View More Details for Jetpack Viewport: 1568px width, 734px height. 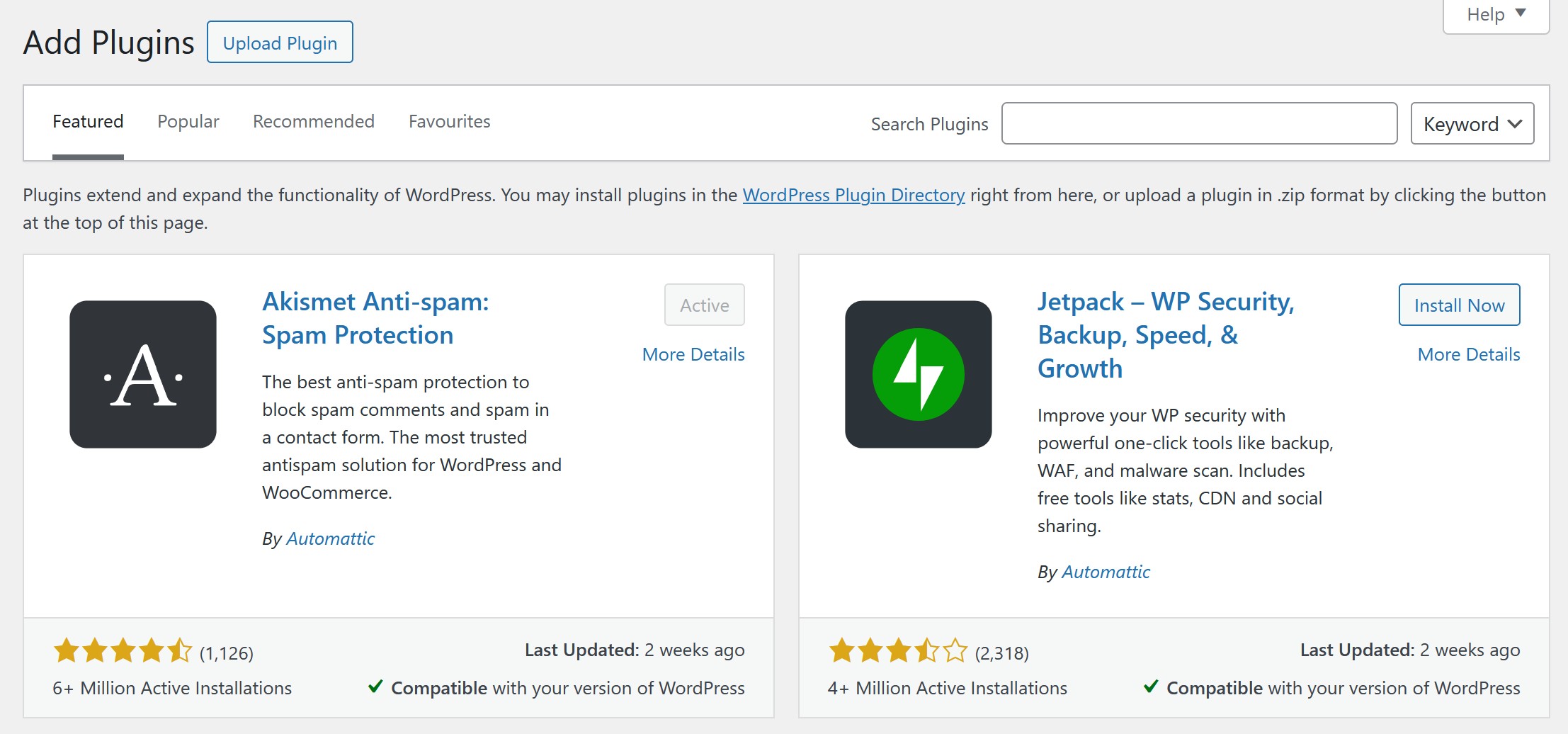click(x=1469, y=354)
